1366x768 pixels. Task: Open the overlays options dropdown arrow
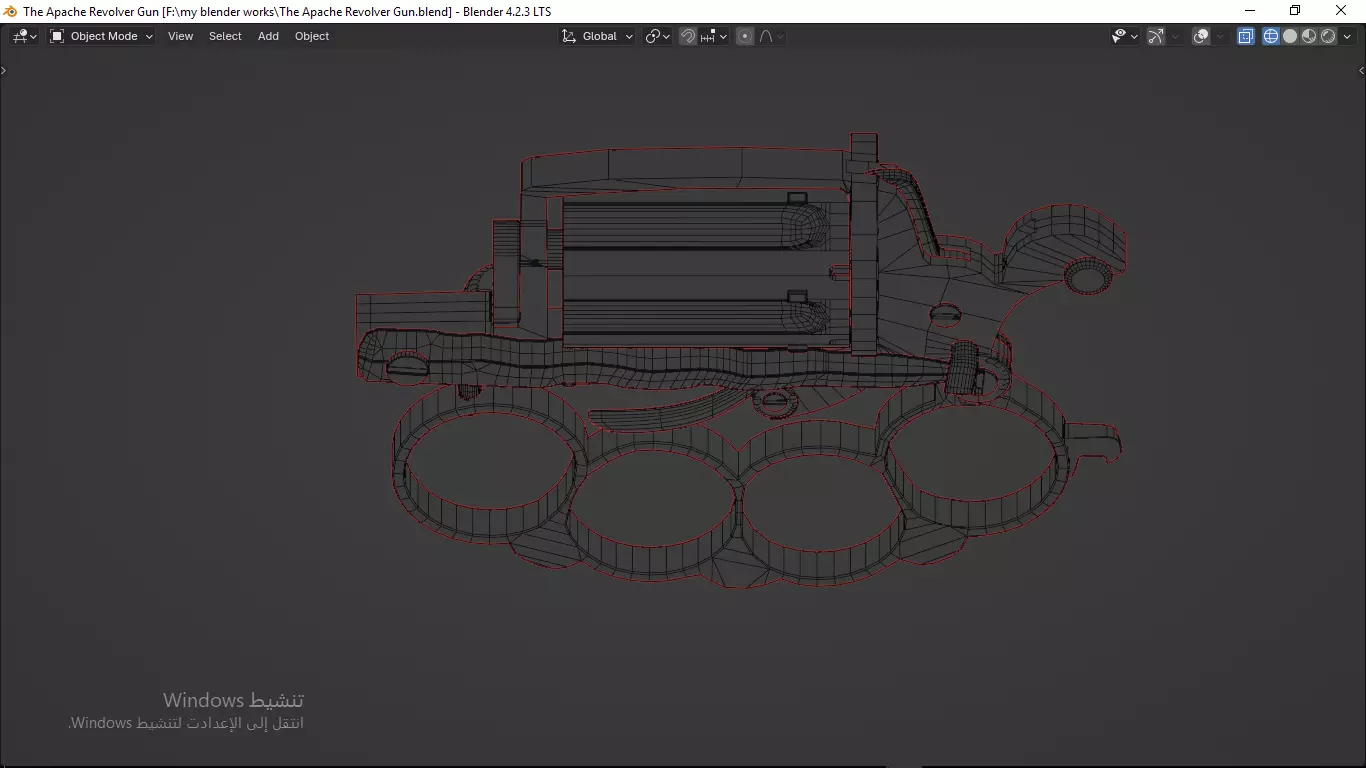coord(1221,36)
